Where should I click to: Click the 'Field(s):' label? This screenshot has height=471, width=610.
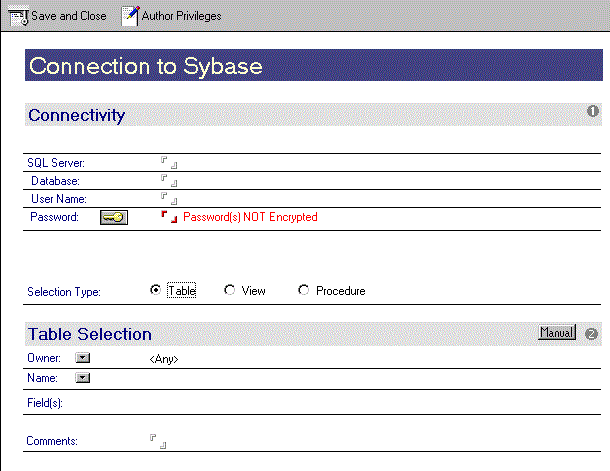[45, 403]
